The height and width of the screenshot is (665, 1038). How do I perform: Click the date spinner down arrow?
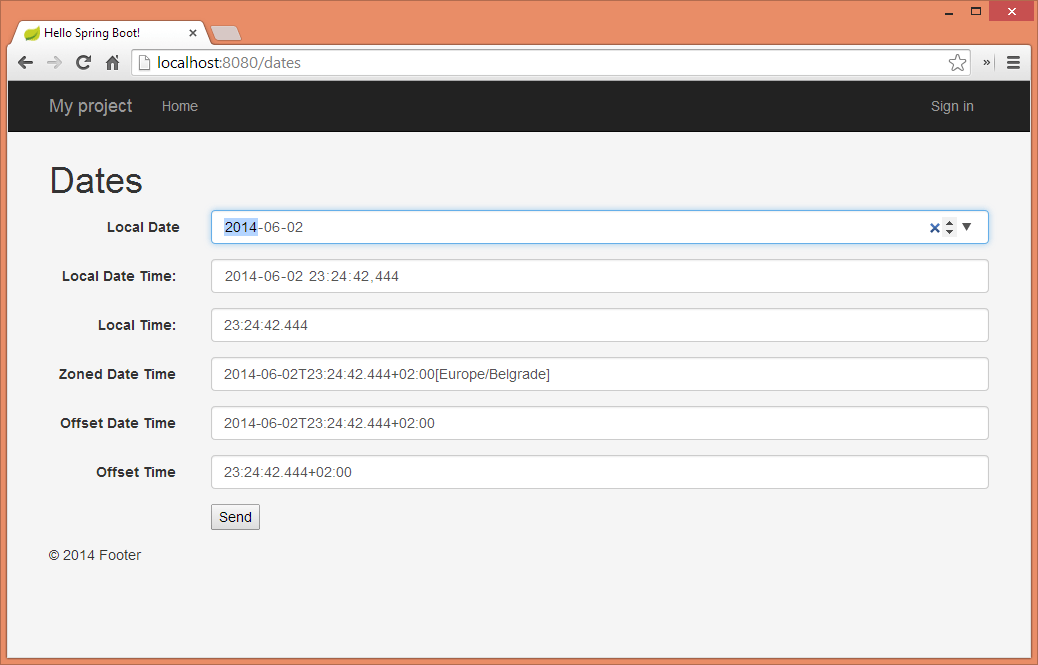(948, 232)
